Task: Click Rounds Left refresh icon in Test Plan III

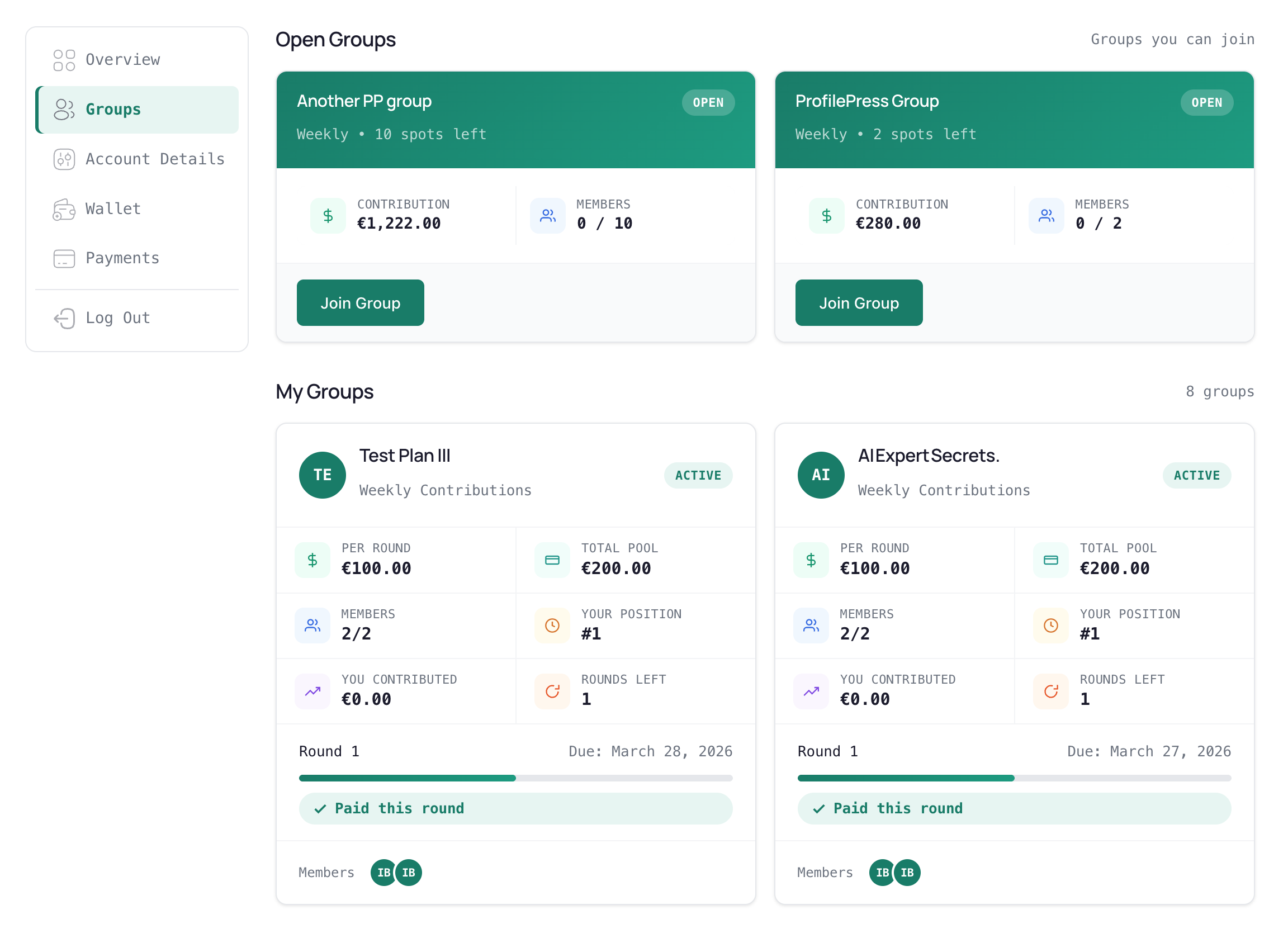Action: (x=552, y=691)
